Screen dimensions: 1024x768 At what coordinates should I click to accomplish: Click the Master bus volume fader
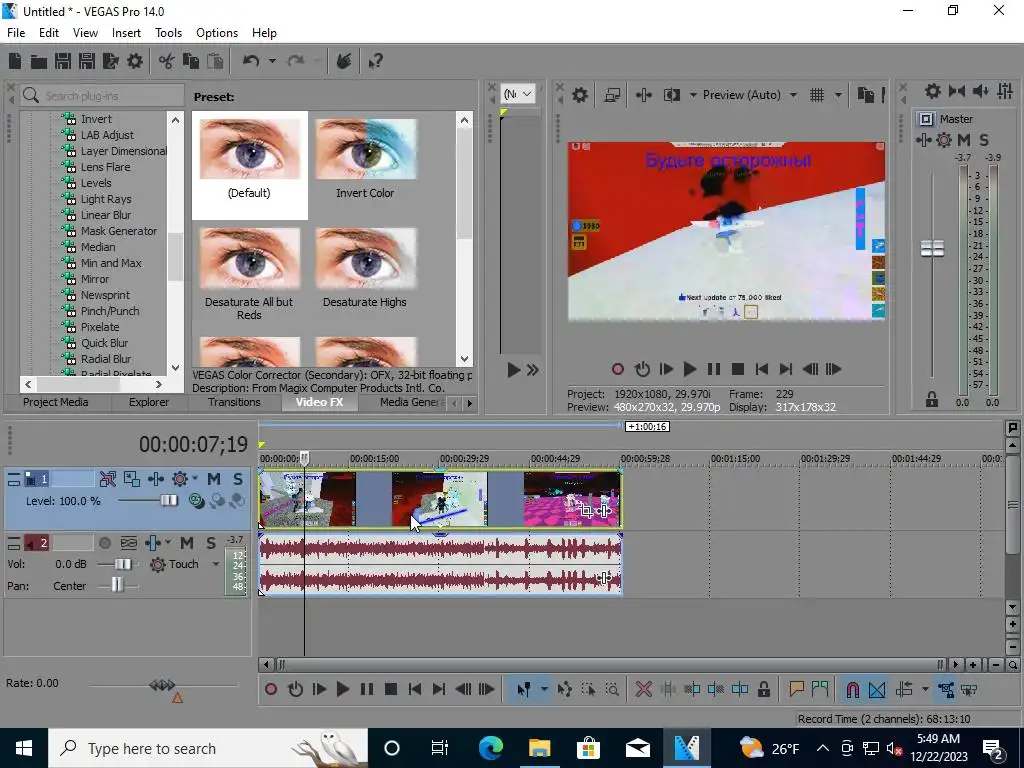[x=932, y=249]
